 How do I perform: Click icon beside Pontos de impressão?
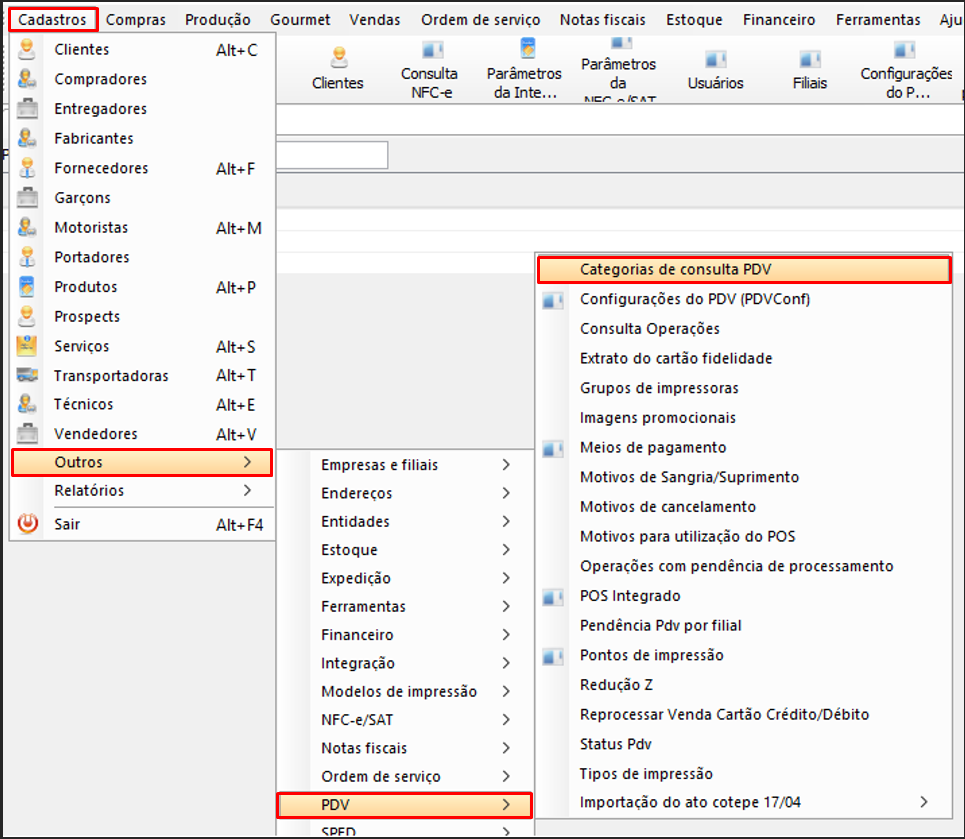553,657
